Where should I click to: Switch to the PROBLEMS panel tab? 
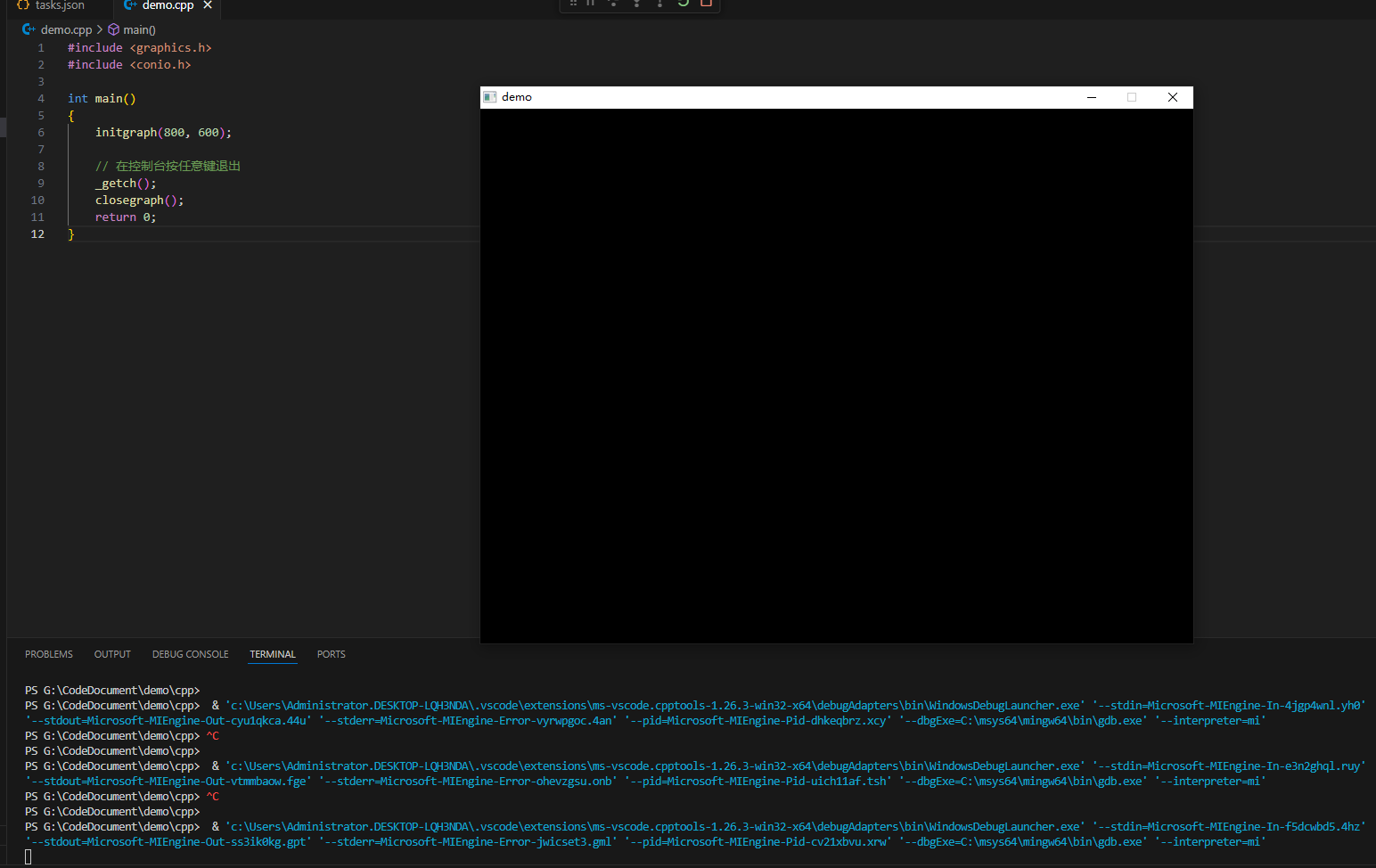48,653
